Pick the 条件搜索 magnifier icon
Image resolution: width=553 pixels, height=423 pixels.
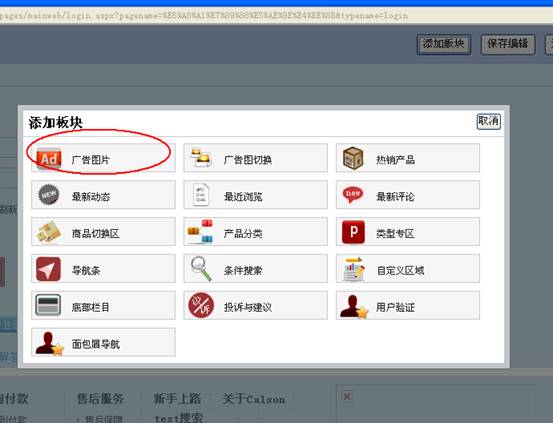click(x=201, y=268)
